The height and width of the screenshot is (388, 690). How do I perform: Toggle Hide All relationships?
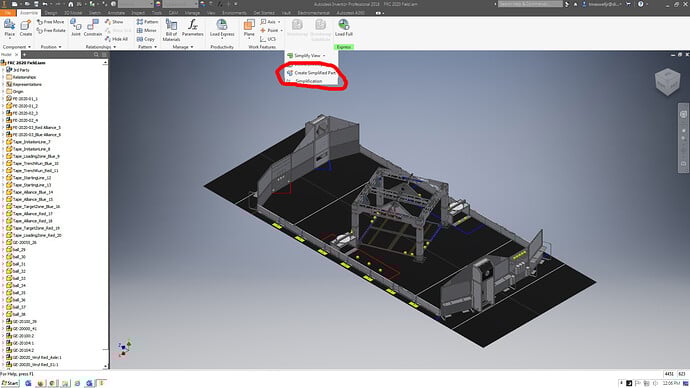(116, 39)
